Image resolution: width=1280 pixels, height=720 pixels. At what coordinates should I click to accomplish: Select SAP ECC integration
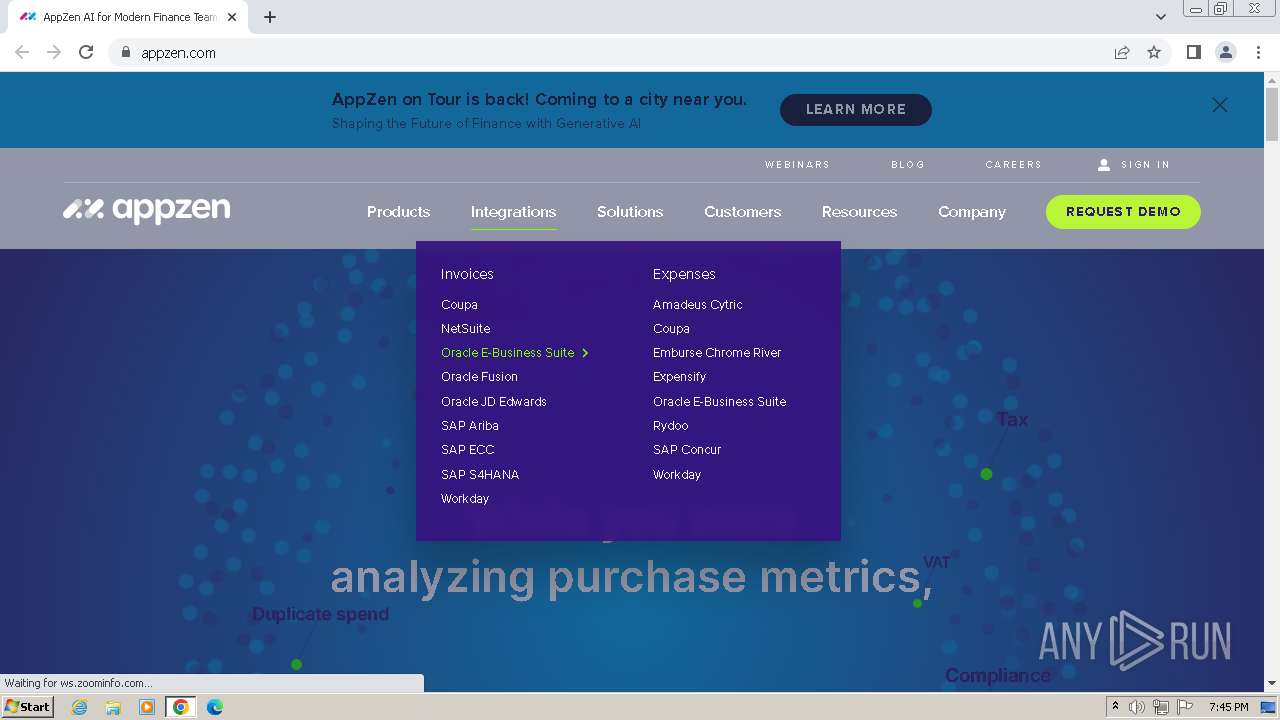(468, 450)
